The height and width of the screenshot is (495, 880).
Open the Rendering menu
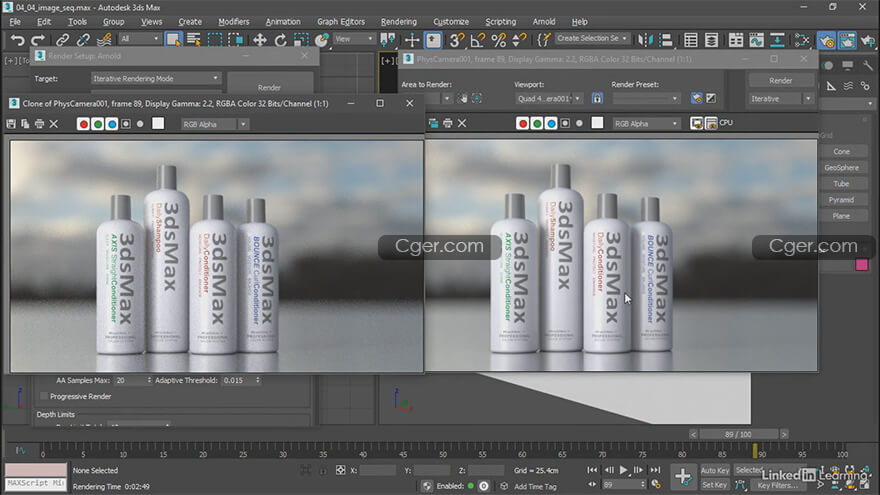[398, 21]
